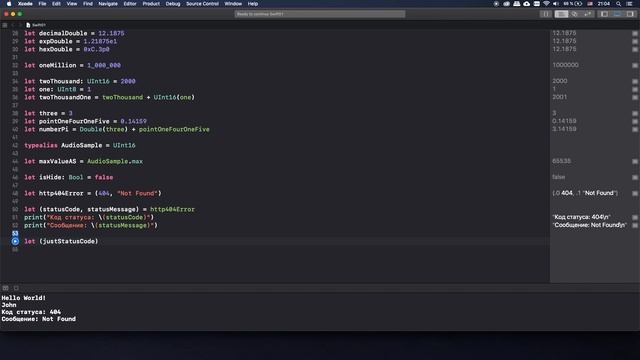Open the View menu
This screenshot has width=640, height=360.
72,4
